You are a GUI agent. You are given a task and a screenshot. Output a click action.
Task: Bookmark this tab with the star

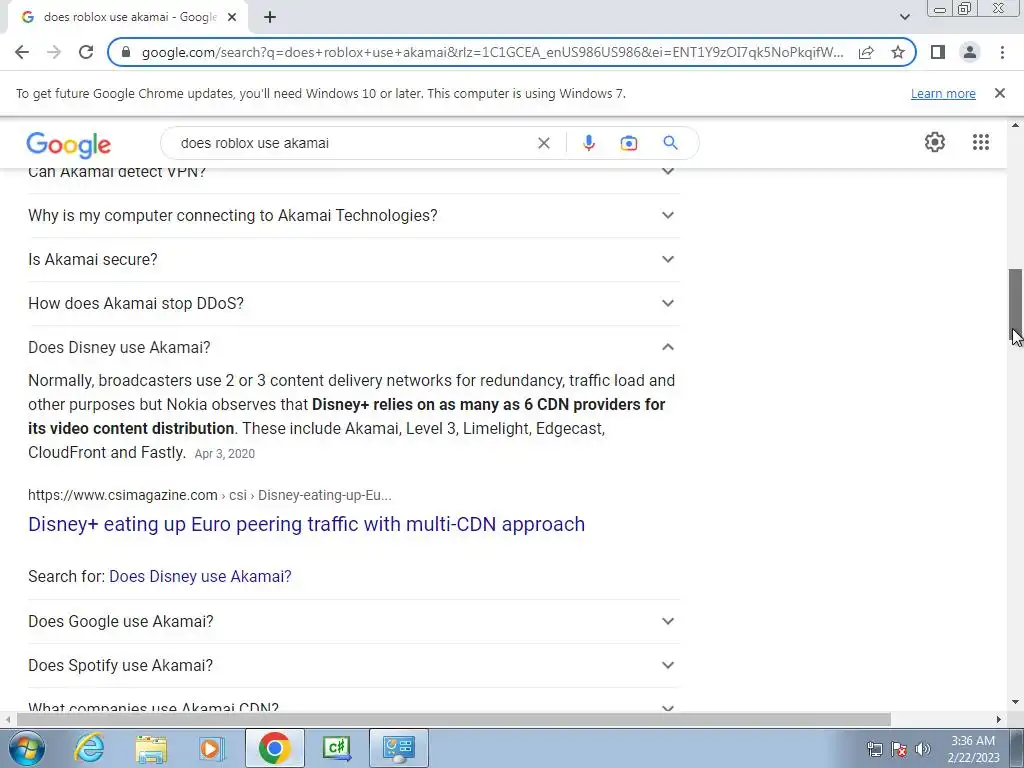coord(898,52)
